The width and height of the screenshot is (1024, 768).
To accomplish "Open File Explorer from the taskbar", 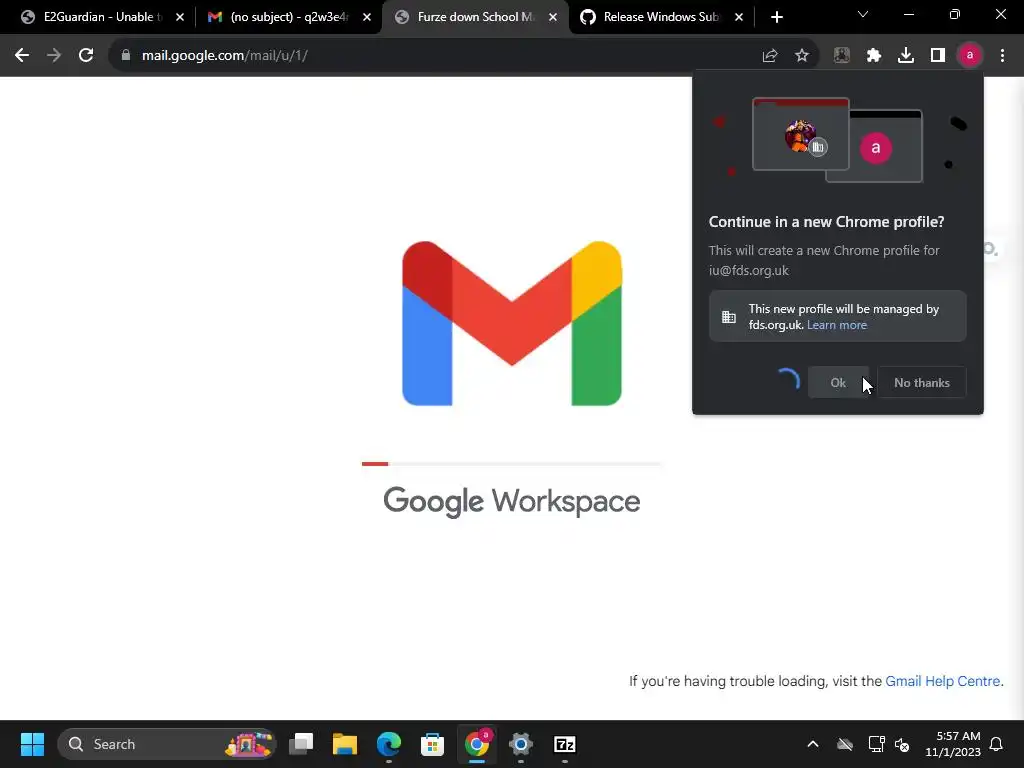I will click(345, 744).
